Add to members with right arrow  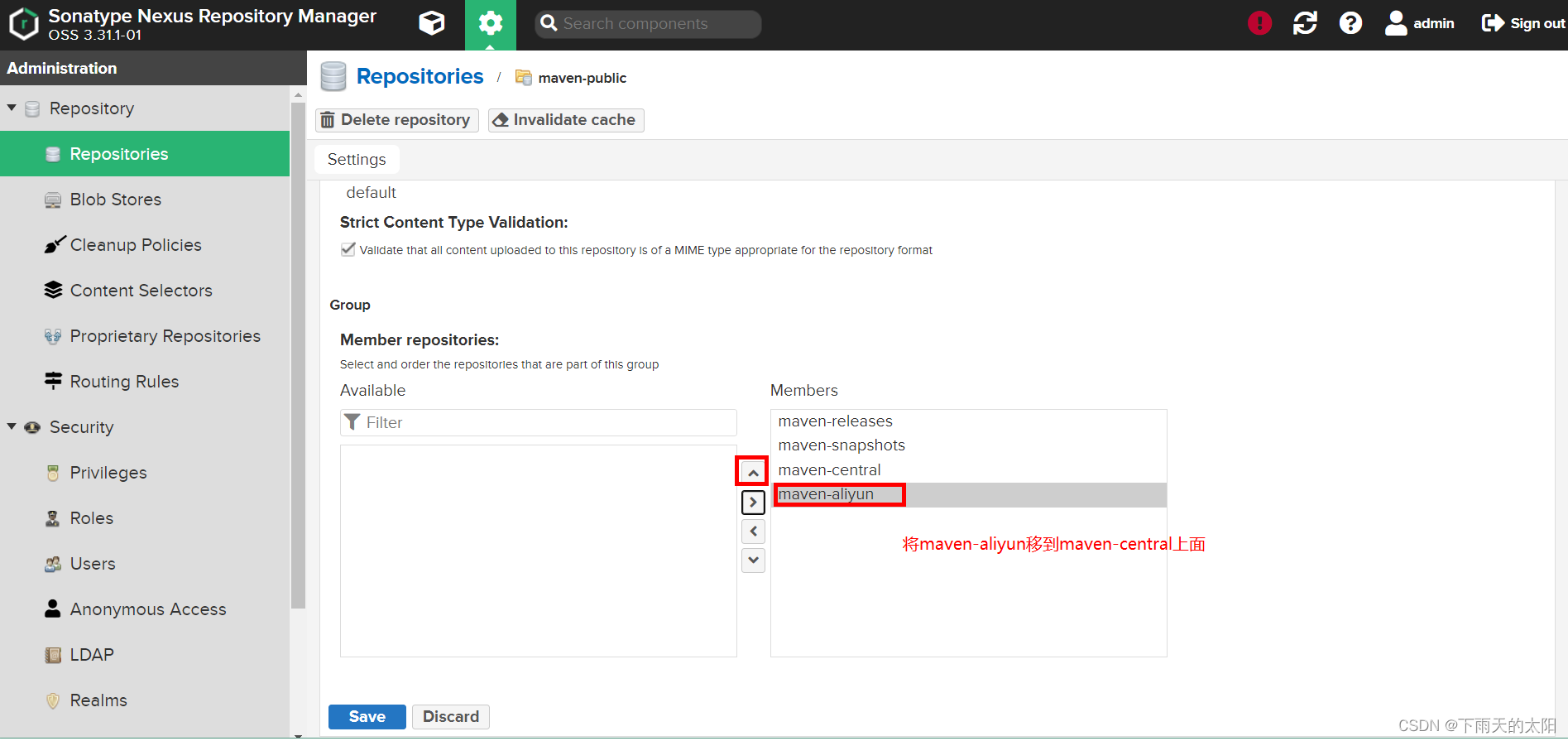[x=753, y=502]
